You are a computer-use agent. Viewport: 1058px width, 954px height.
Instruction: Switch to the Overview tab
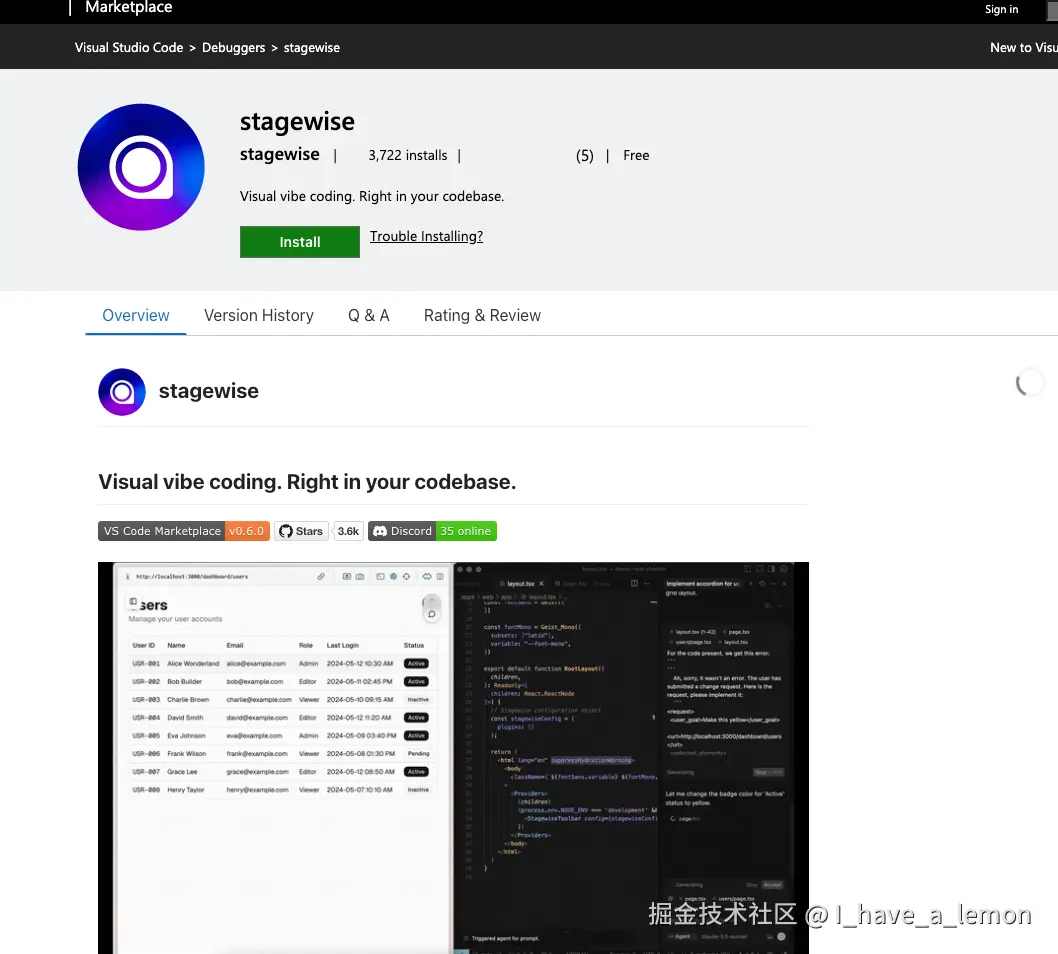(x=136, y=315)
